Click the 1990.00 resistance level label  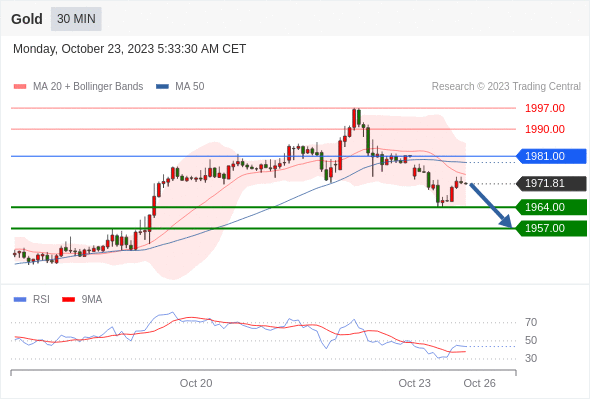tap(545, 129)
